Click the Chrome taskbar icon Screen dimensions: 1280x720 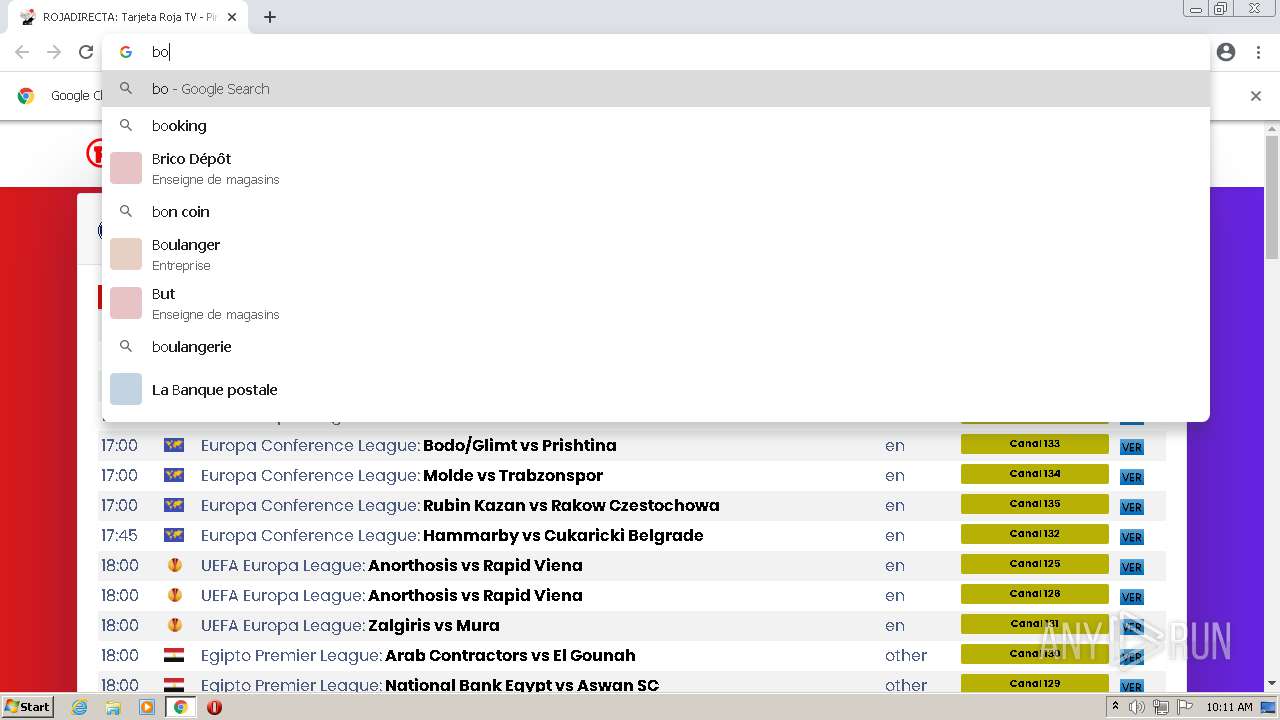point(181,707)
